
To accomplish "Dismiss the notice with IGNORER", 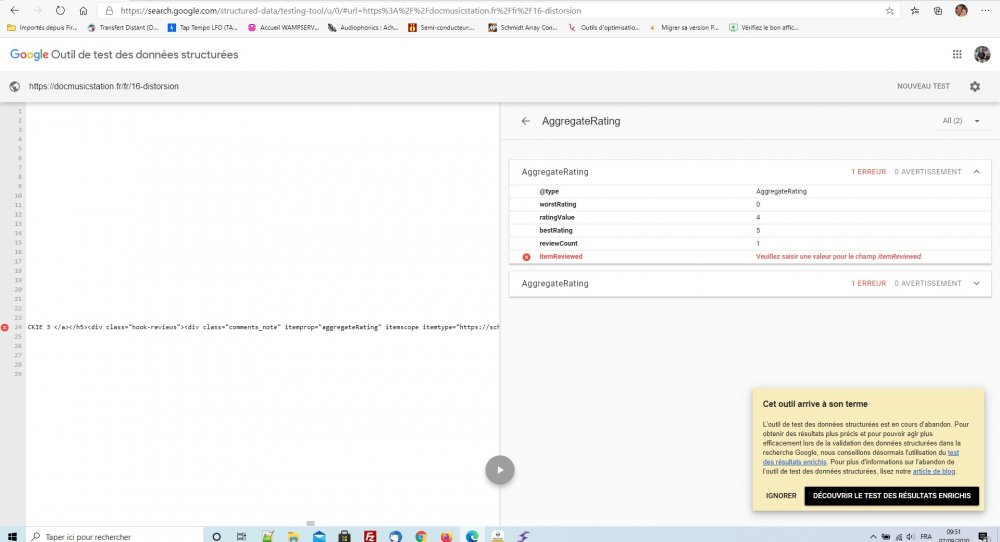I will click(781, 495).
